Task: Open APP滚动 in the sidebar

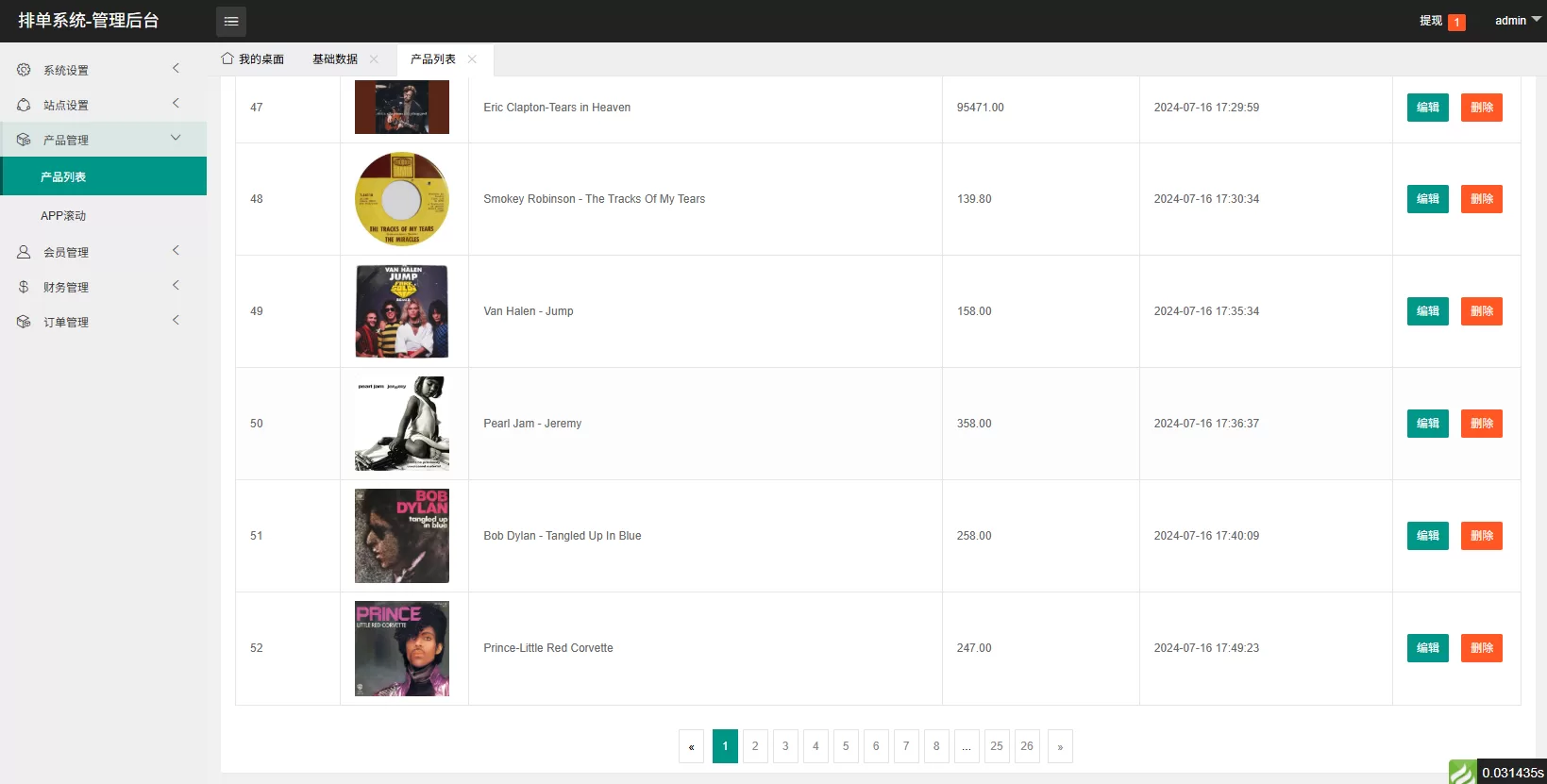Action: pos(63,216)
